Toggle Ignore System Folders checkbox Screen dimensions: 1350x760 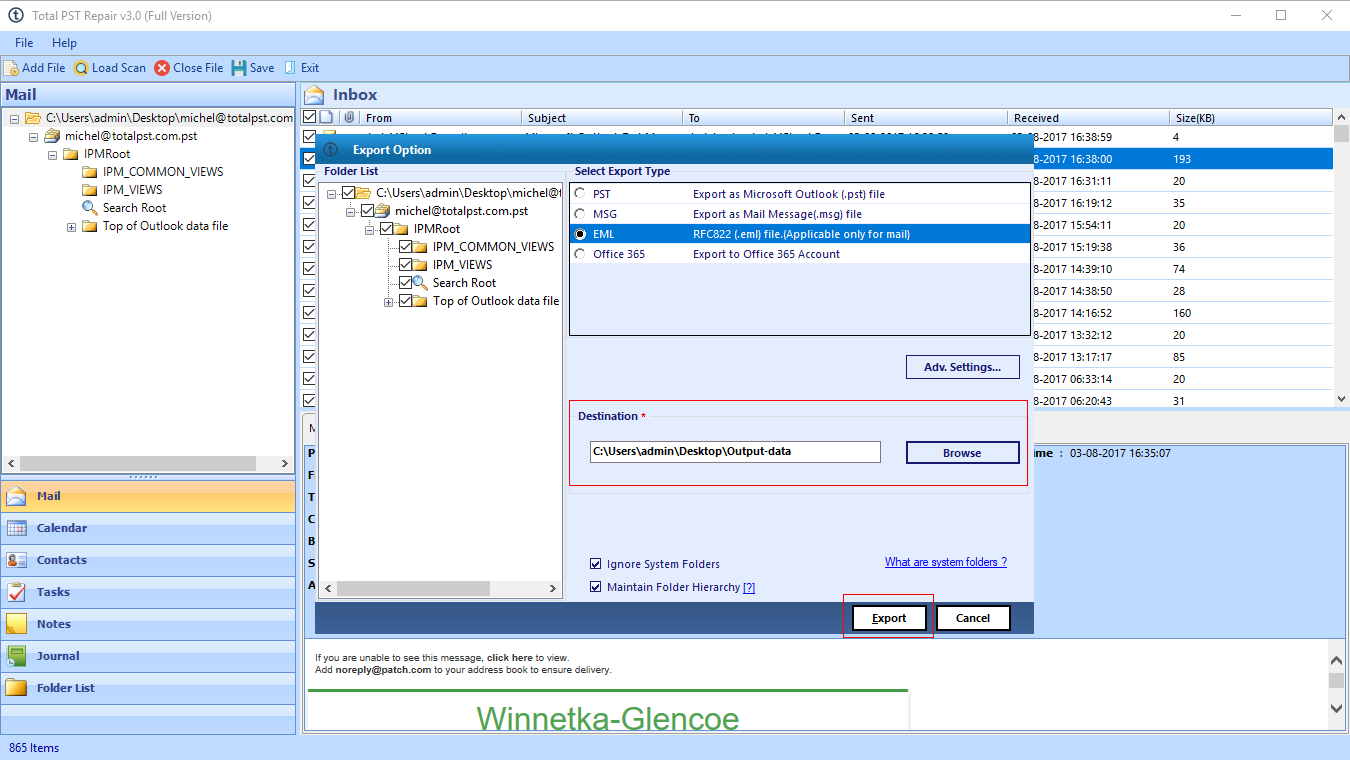pyautogui.click(x=596, y=564)
